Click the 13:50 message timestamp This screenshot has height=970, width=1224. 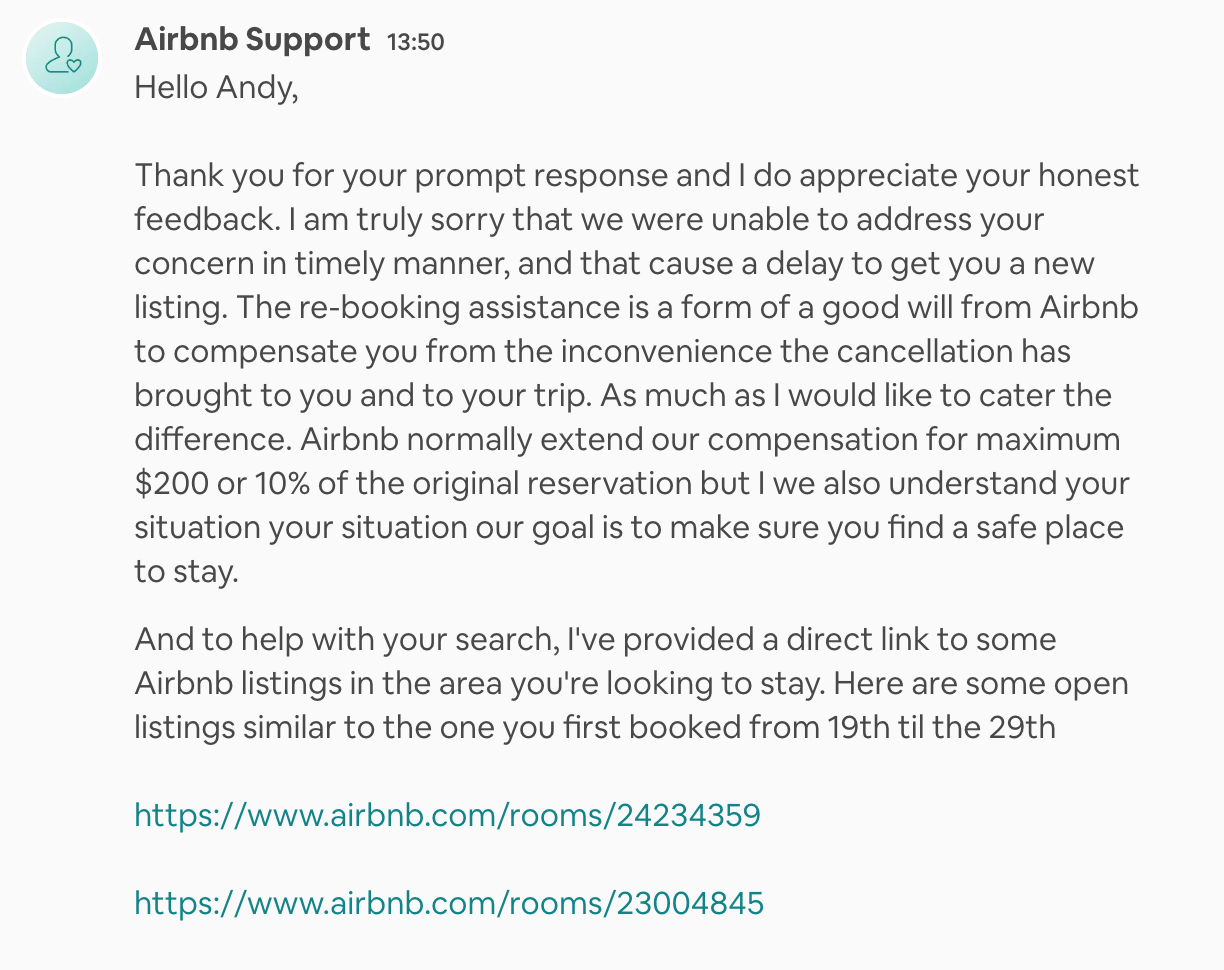click(x=415, y=43)
